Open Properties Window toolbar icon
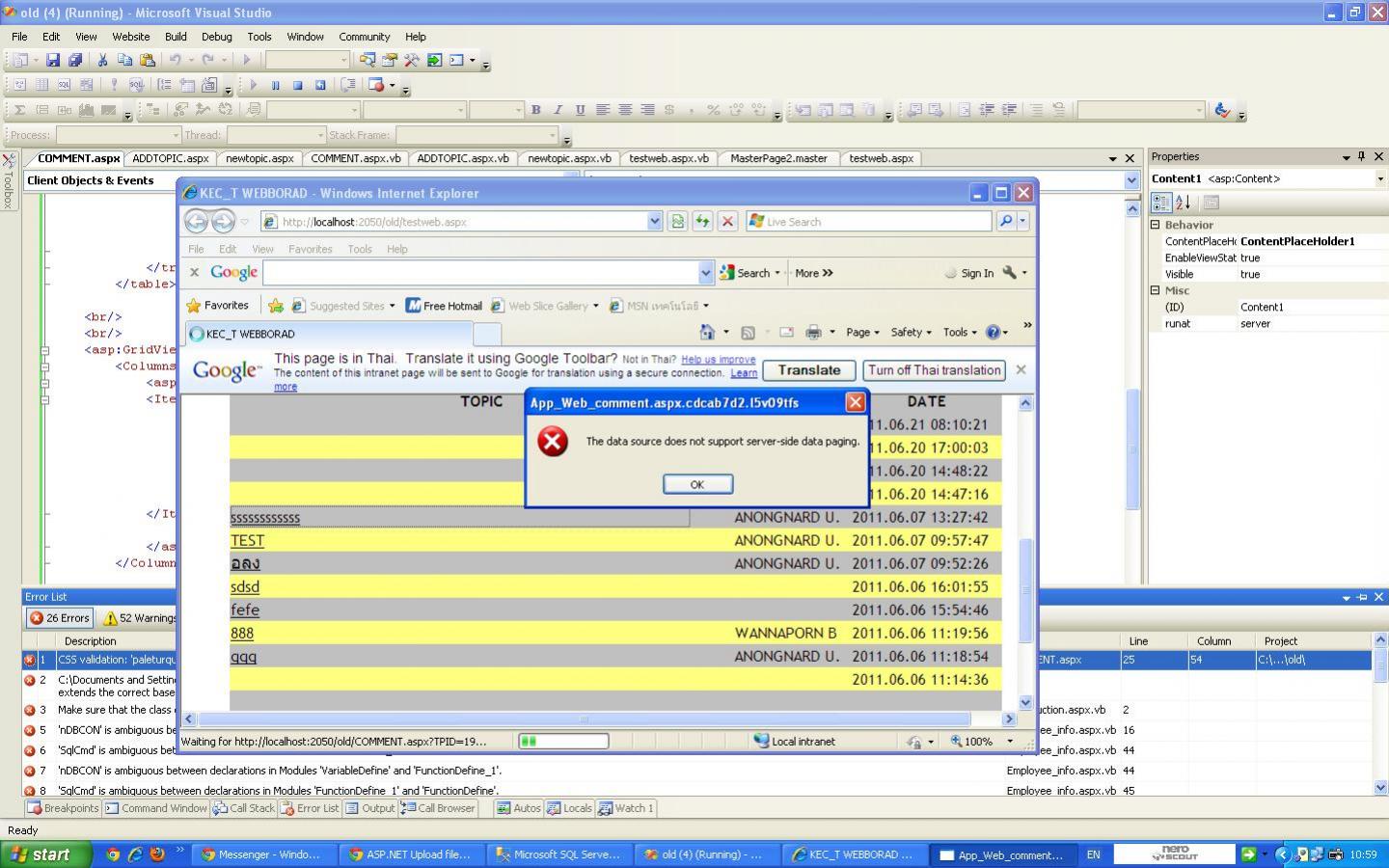 tap(390, 60)
